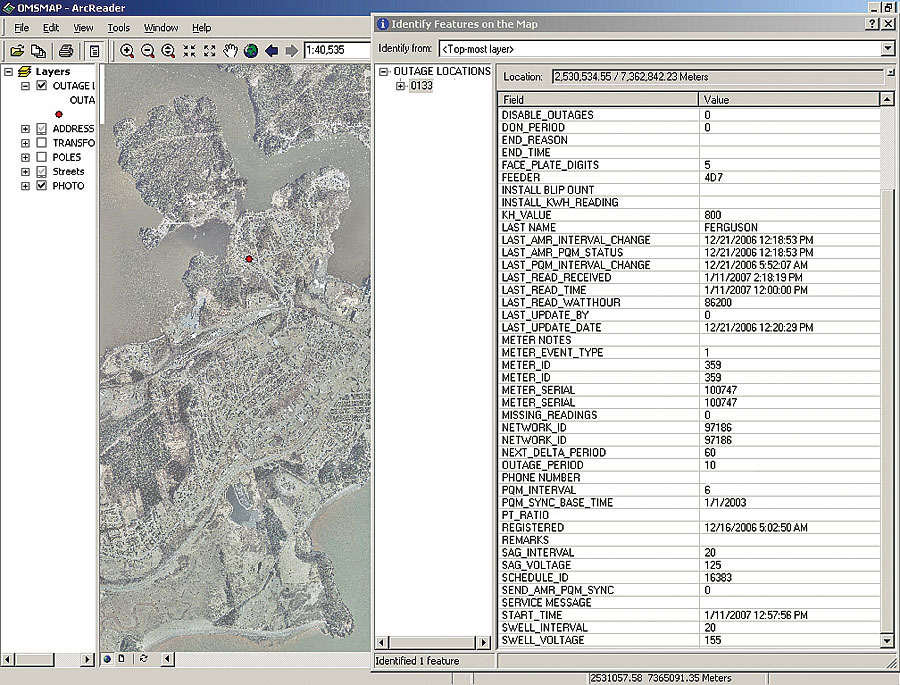900x685 pixels.
Task: Click the Full Extent globe icon
Action: pos(250,50)
